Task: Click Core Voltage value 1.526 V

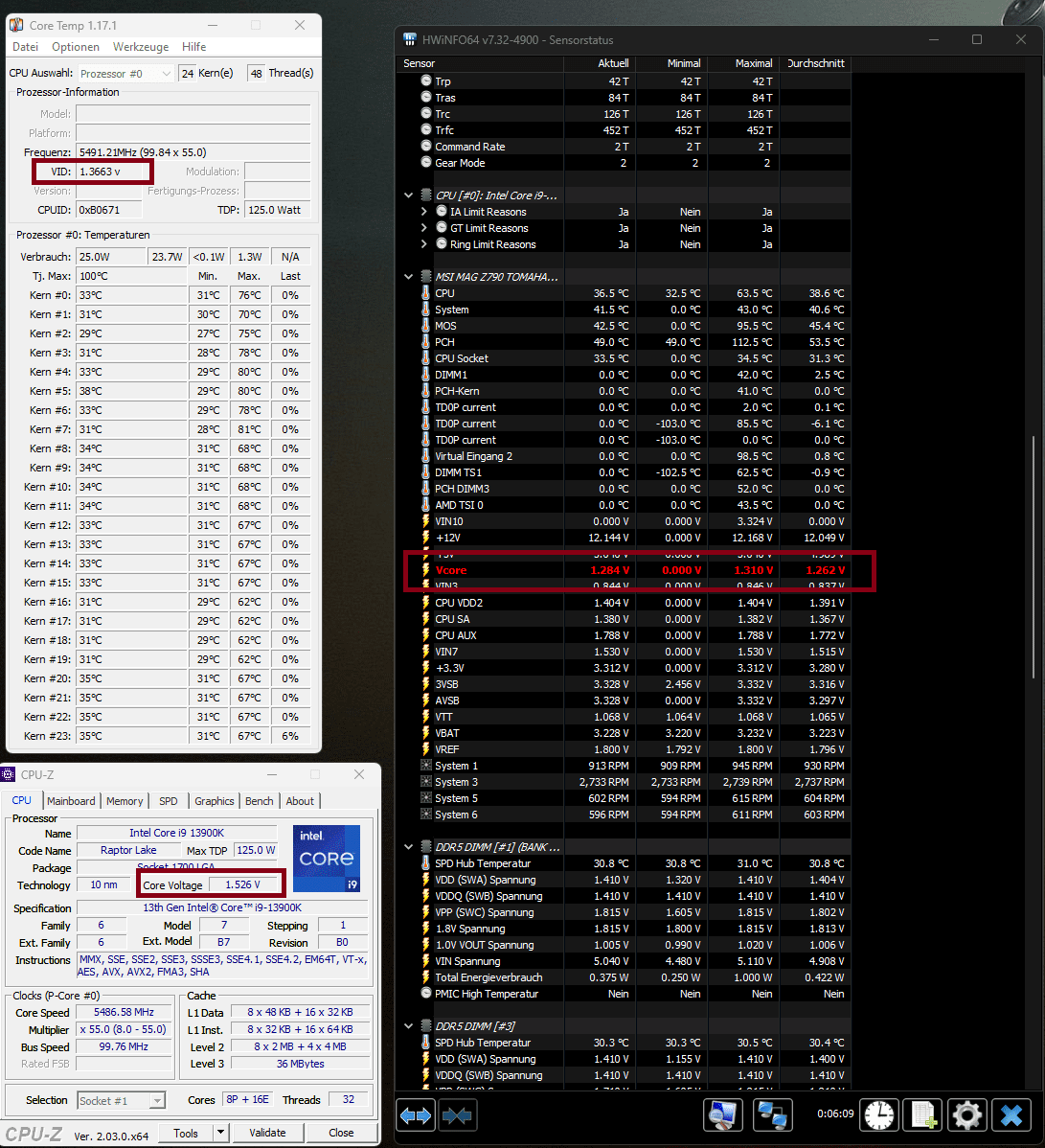Action: click(x=243, y=885)
